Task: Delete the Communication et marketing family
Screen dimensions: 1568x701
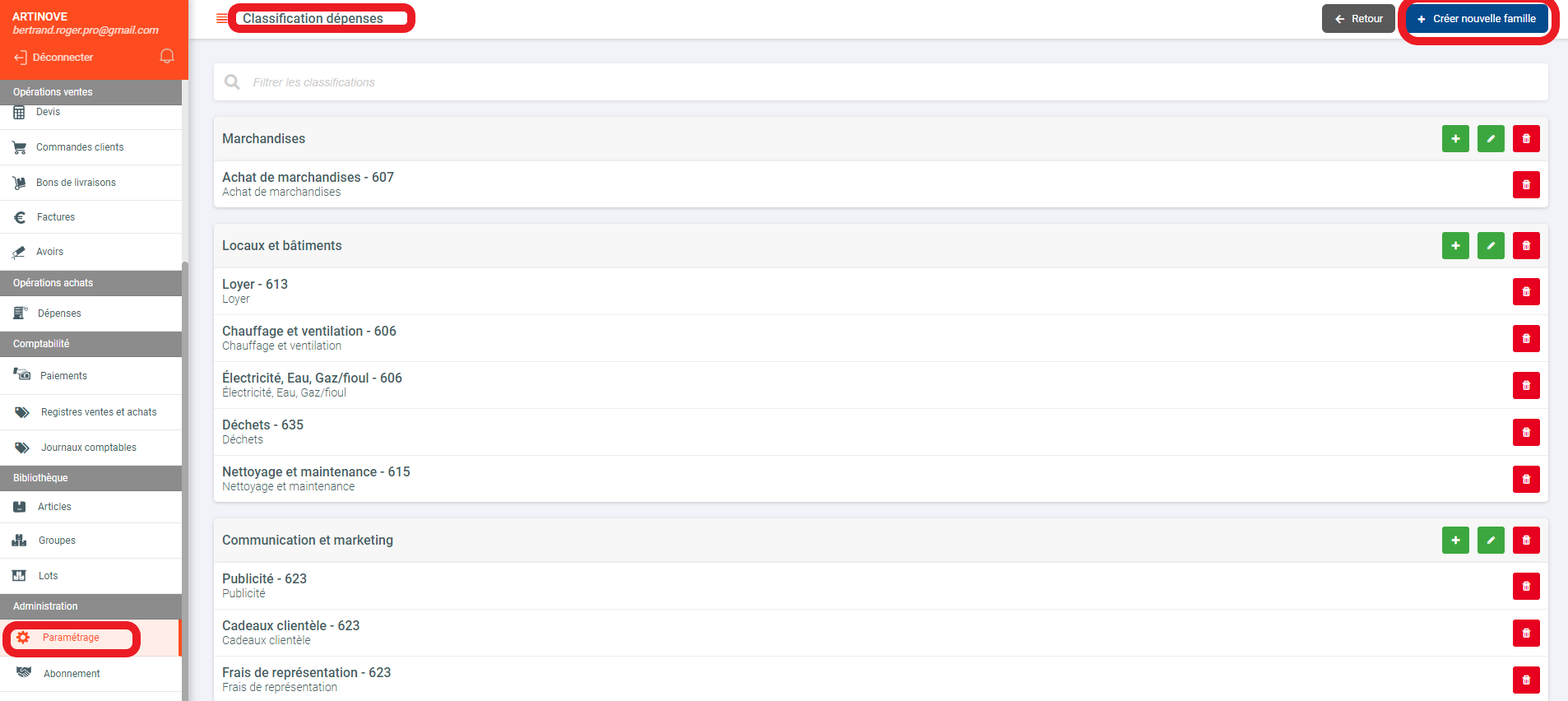Action: coord(1526,541)
